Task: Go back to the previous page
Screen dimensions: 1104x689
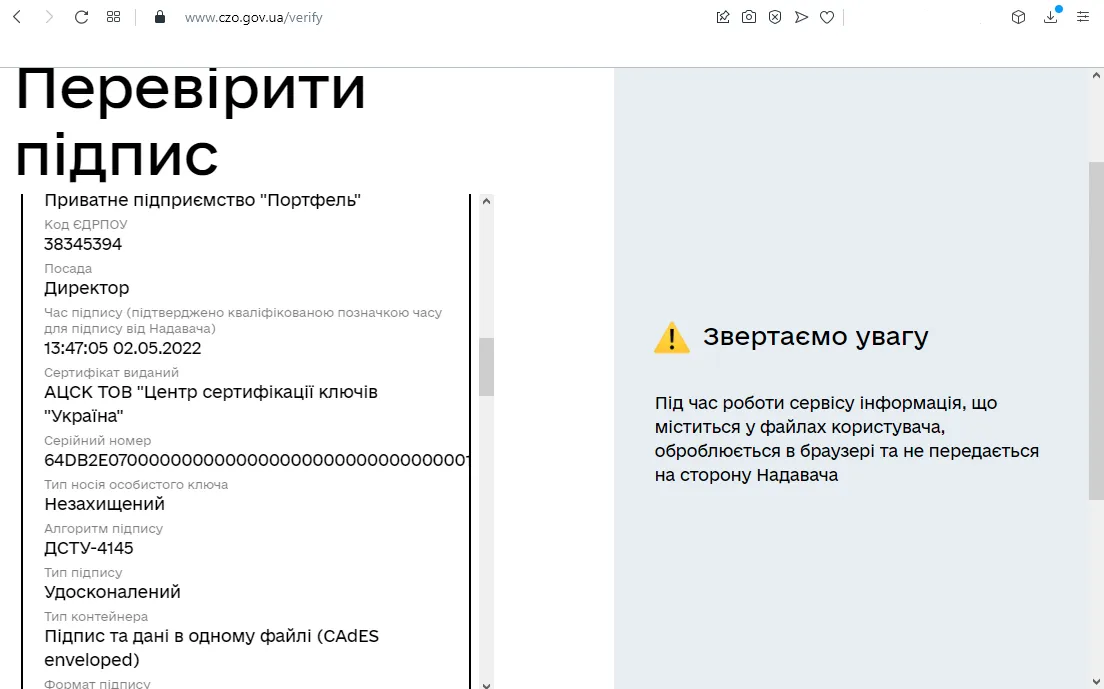Action: click(18, 17)
